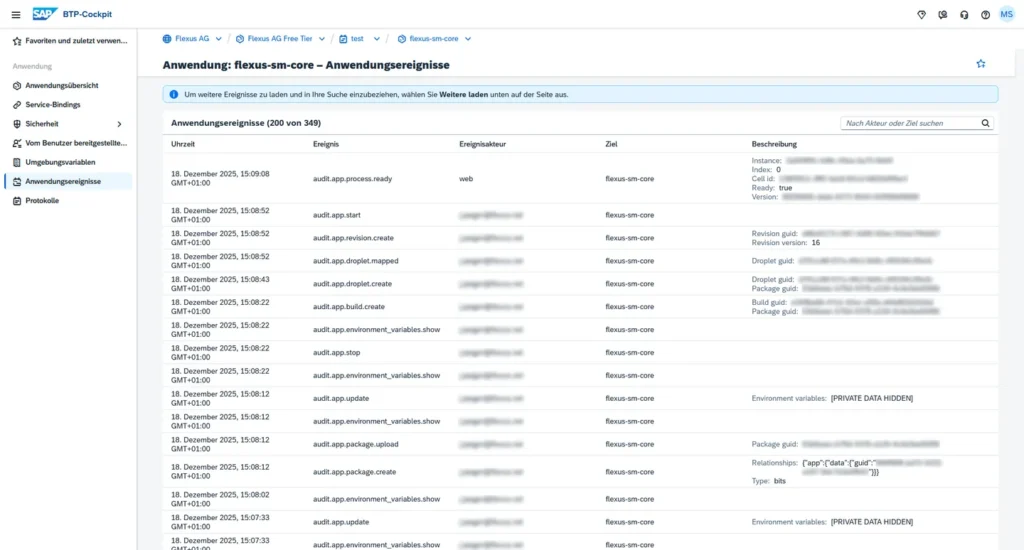Click the Ziel column header
The height and width of the screenshot is (550, 1024).
click(611, 144)
